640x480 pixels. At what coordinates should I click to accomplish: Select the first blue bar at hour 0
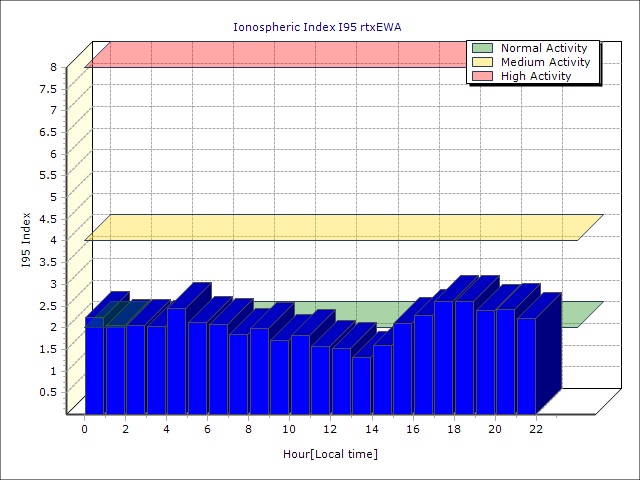94,368
